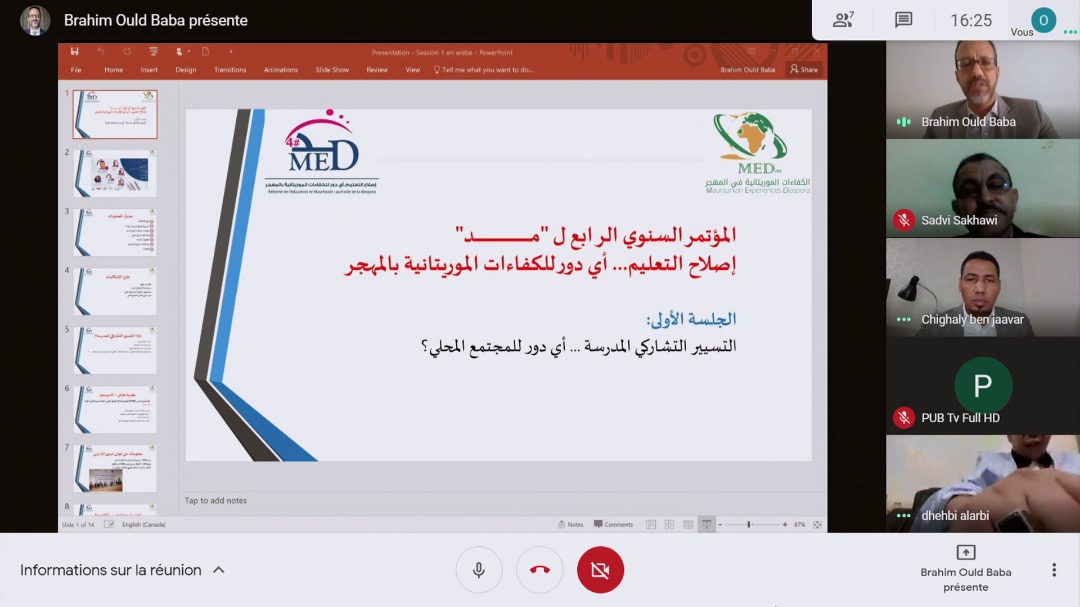This screenshot has height=607, width=1080.
Task: Toggle the microphone mute button
Action: (479, 570)
